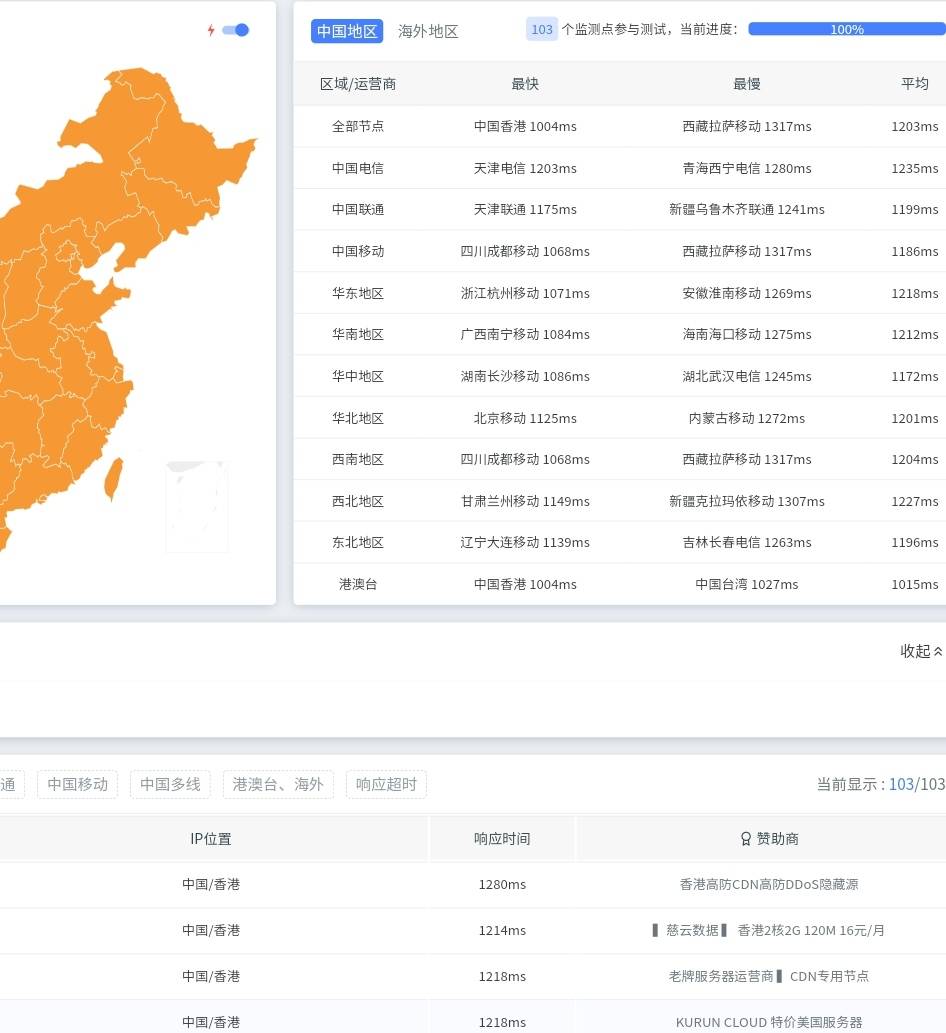Image resolution: width=946 pixels, height=1033 pixels.
Task: Click the 103 monitoring points badge
Action: pos(542,29)
